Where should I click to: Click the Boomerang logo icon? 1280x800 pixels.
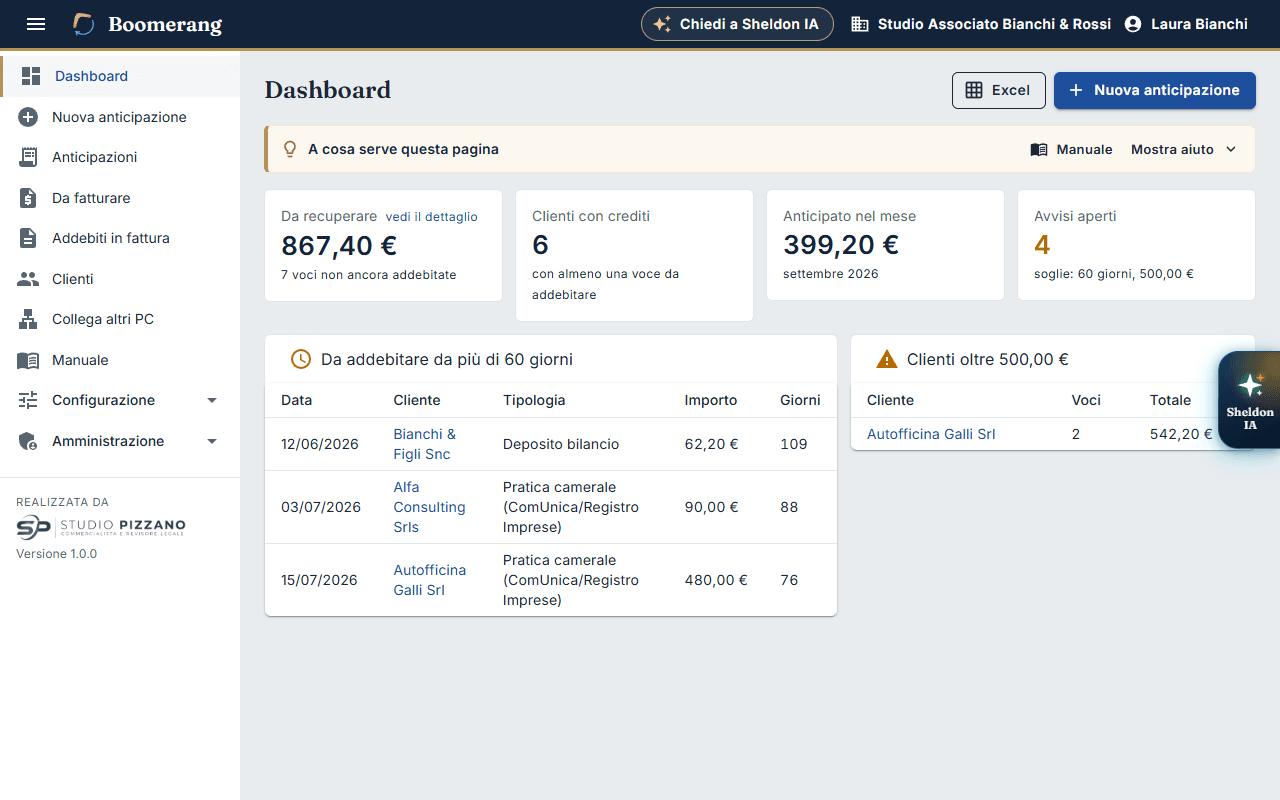pyautogui.click(x=84, y=24)
